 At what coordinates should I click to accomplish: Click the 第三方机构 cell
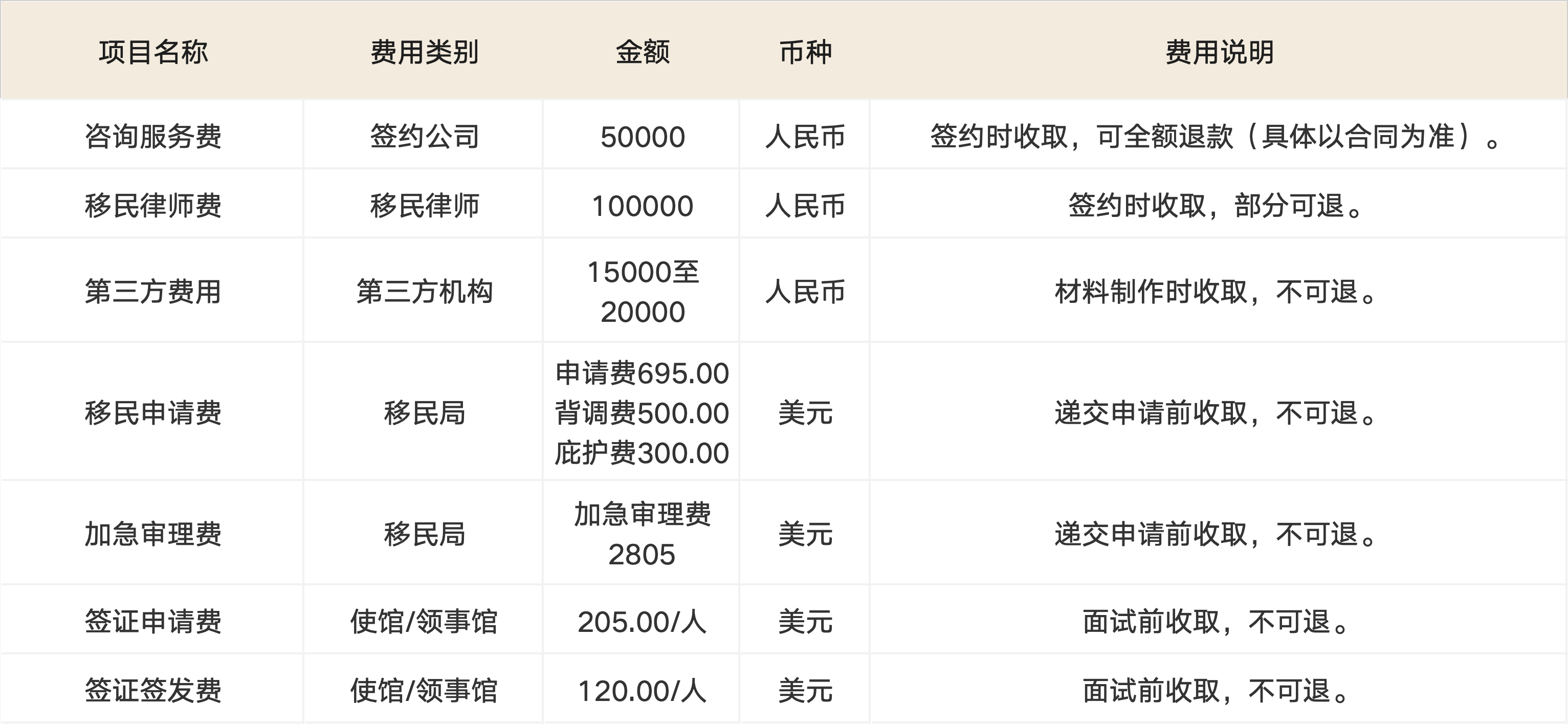click(x=424, y=292)
